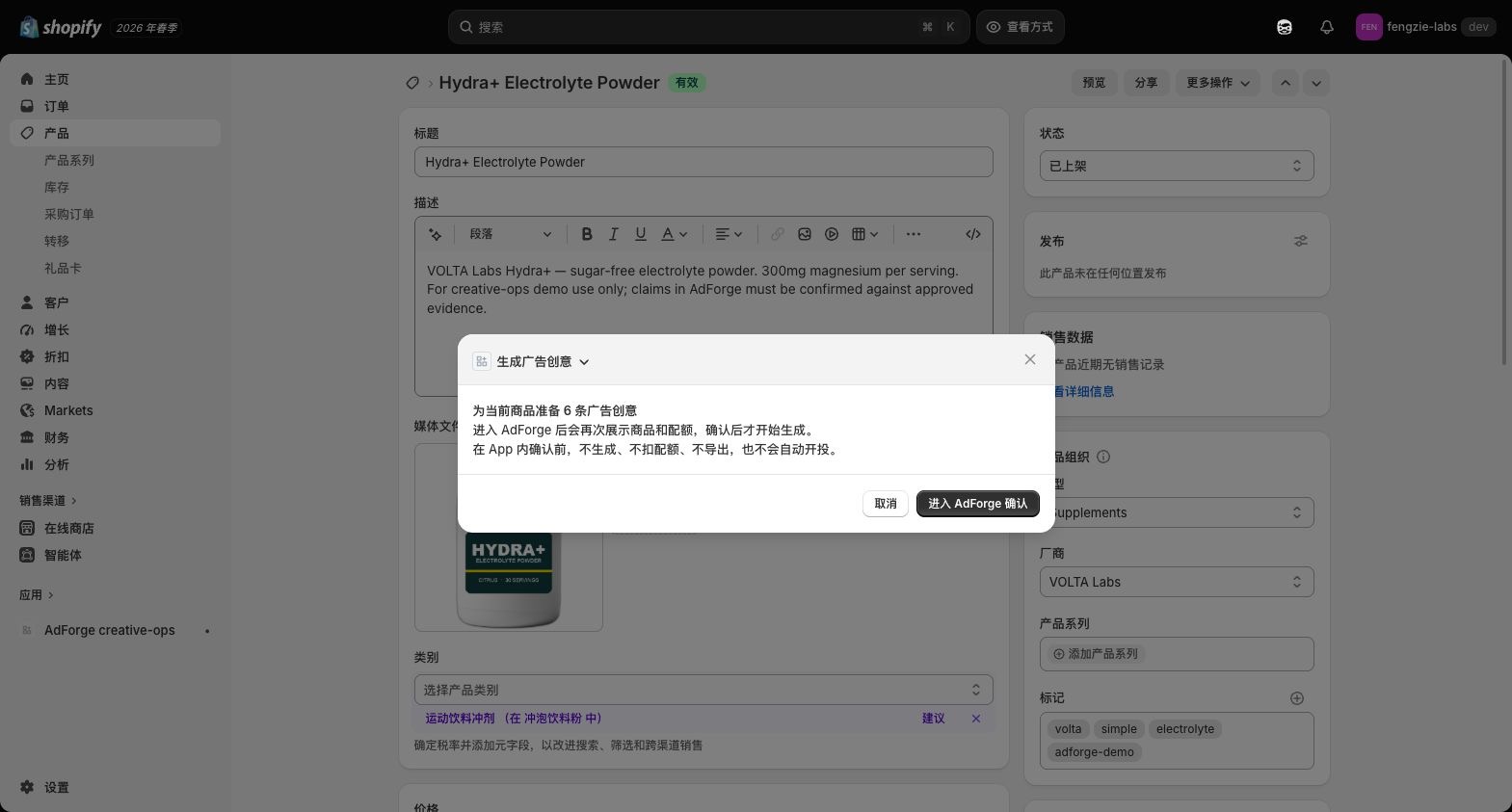Switch to HTML code view

click(973, 234)
